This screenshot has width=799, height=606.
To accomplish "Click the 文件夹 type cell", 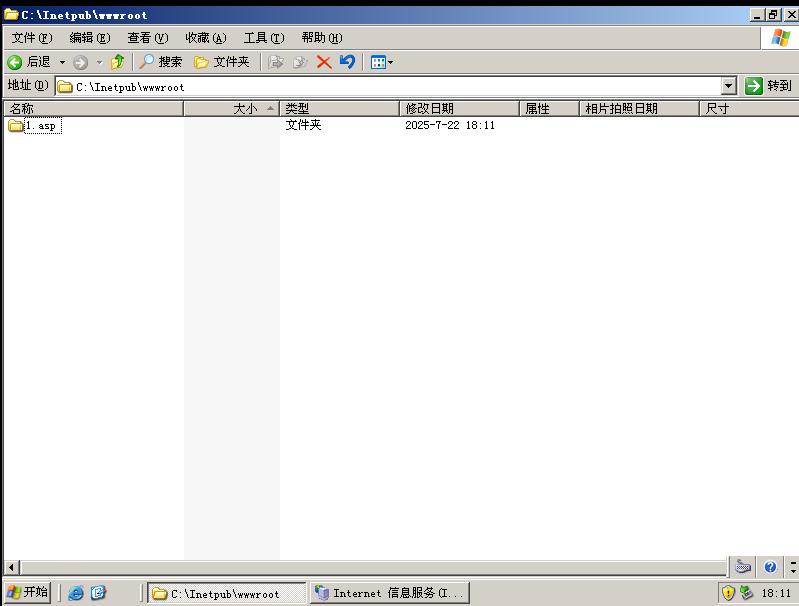I will (303, 125).
